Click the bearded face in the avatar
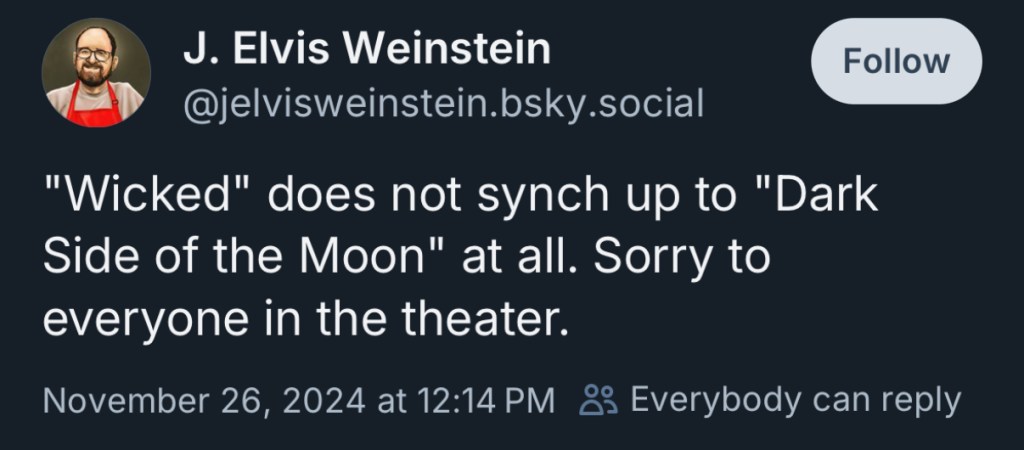The image size is (1024, 450). click(x=96, y=62)
